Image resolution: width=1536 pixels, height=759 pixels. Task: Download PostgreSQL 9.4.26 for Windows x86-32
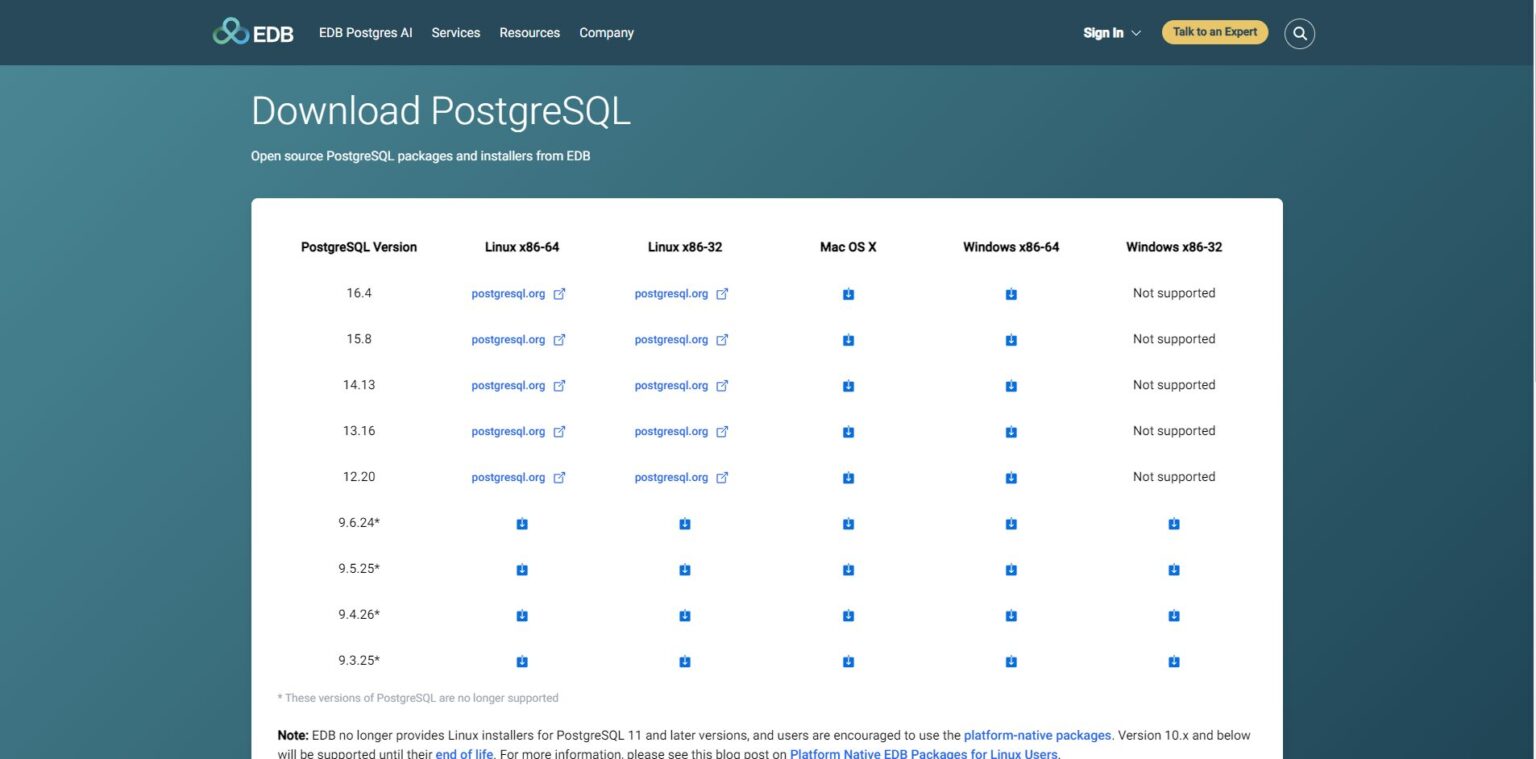click(1174, 616)
